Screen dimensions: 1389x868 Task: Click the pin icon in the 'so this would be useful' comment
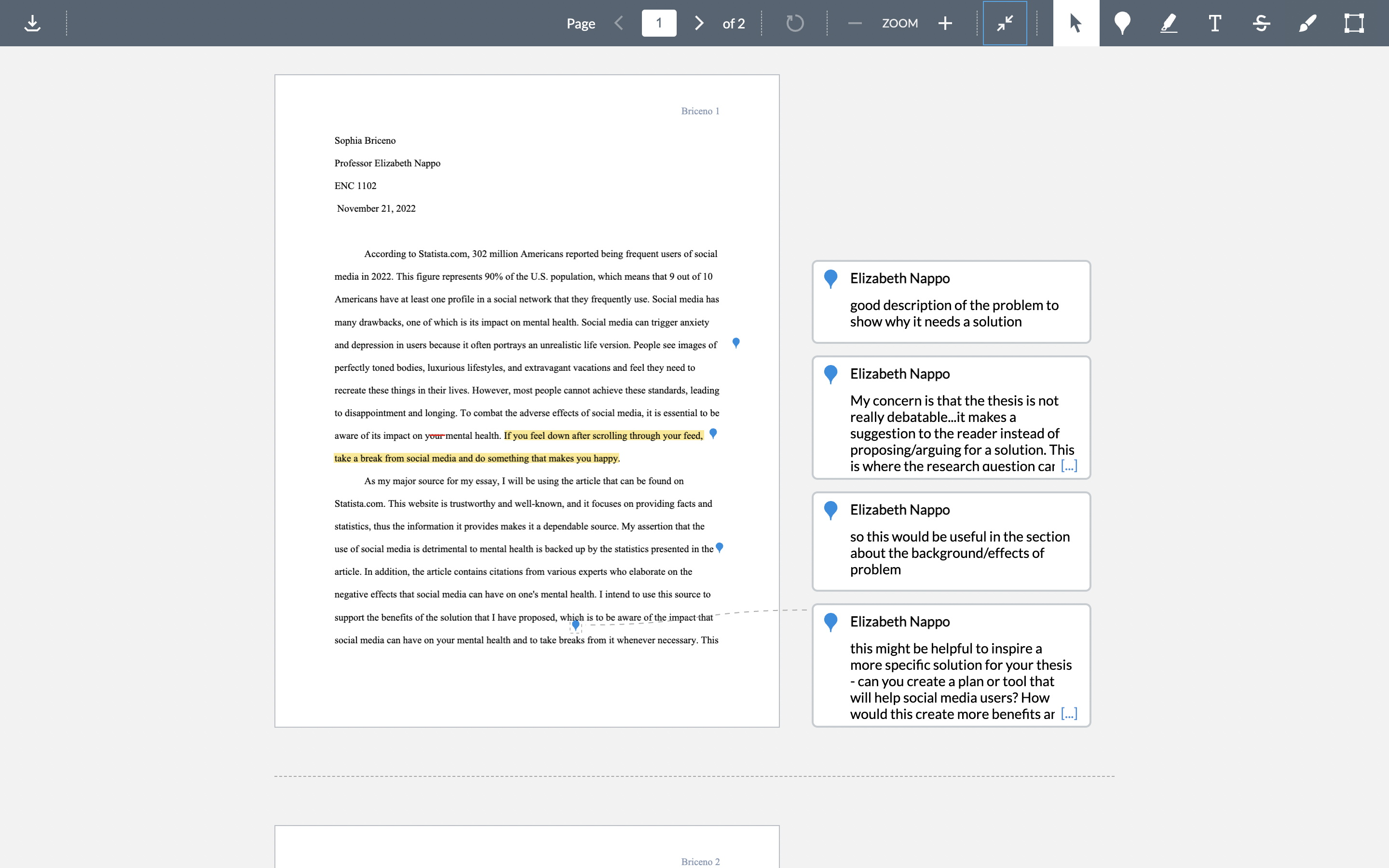pos(831,510)
